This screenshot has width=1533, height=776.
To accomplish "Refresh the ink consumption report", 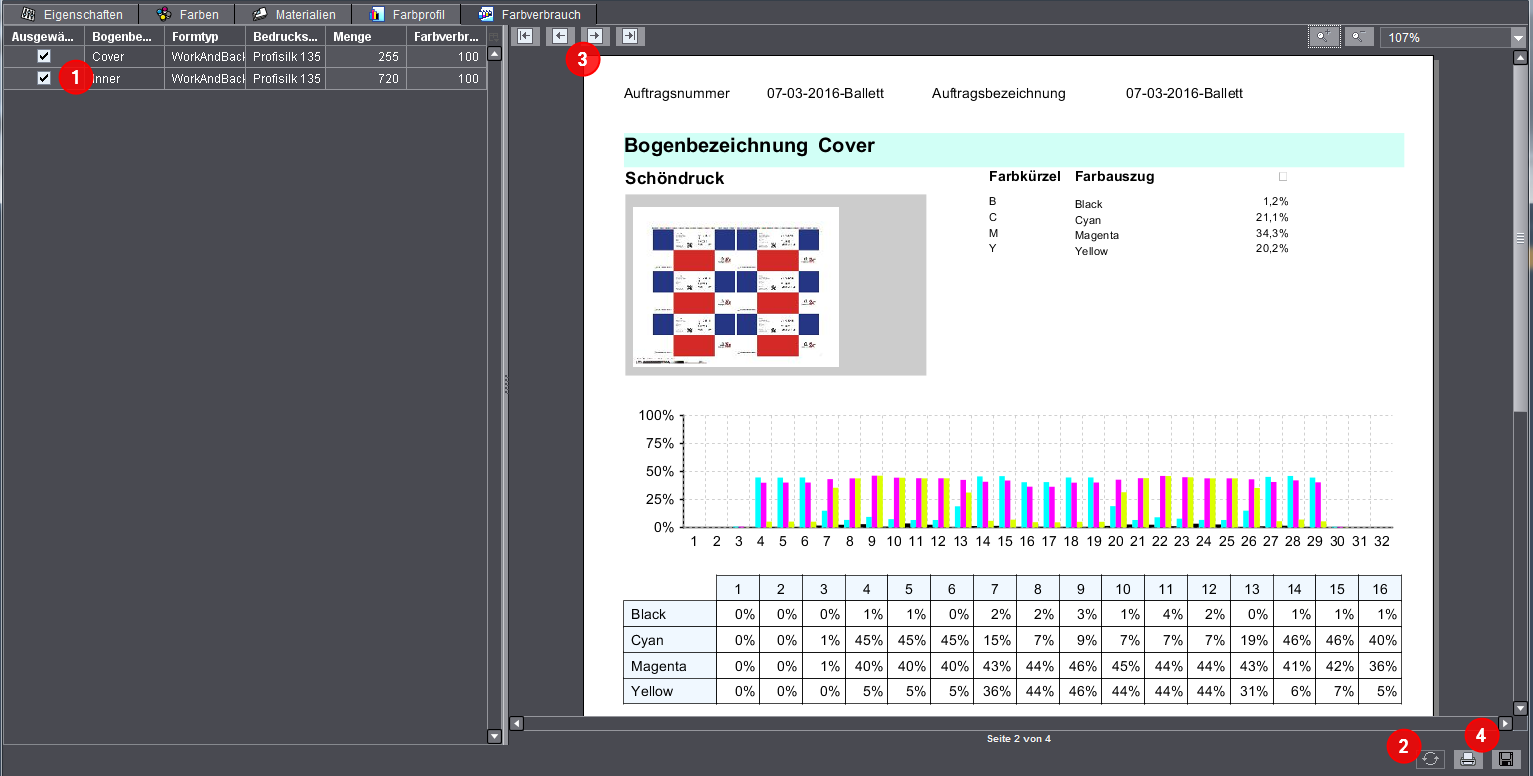I will coord(1430,760).
